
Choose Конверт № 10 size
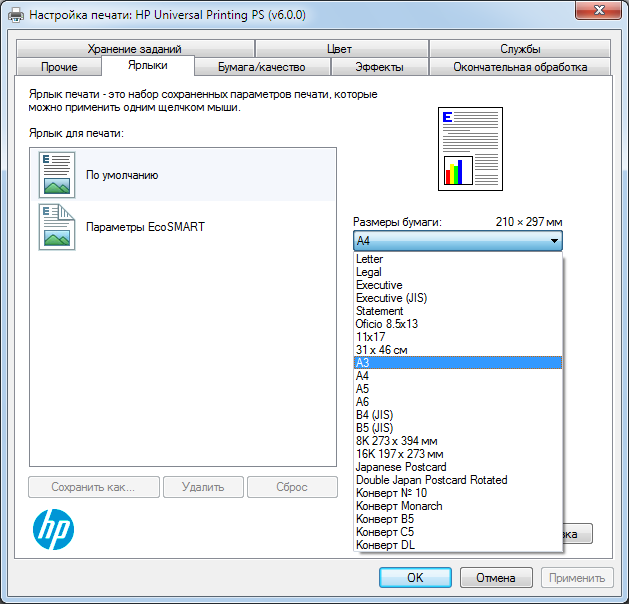(458, 493)
